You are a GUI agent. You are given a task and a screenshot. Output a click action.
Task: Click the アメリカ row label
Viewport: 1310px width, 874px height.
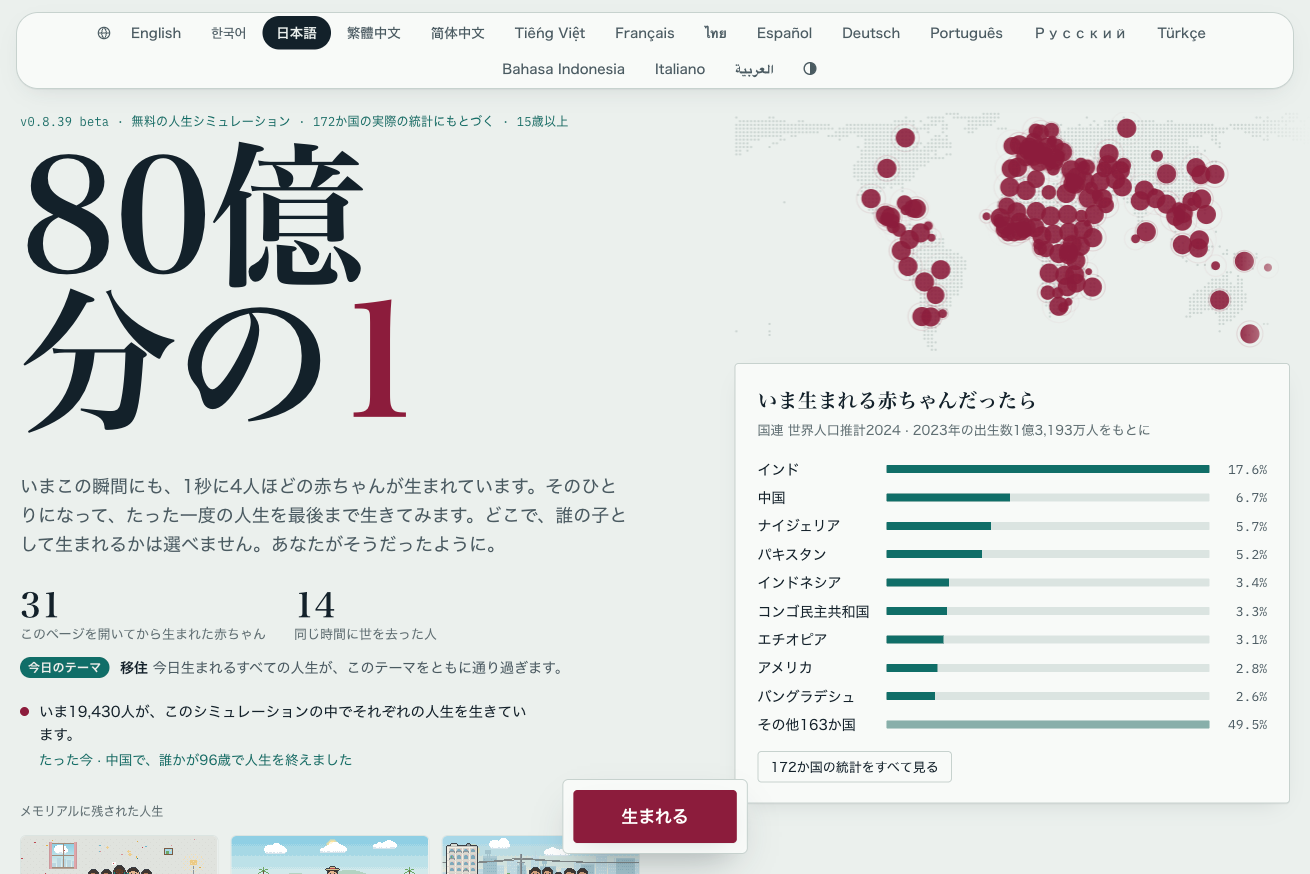[785, 668]
